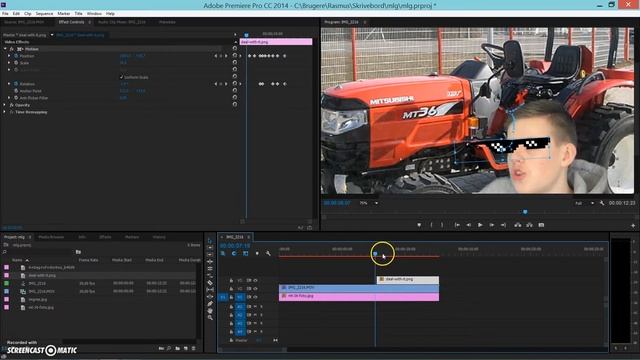
Task: Toggle the fx switch of the Motion effect
Action: 11,49
